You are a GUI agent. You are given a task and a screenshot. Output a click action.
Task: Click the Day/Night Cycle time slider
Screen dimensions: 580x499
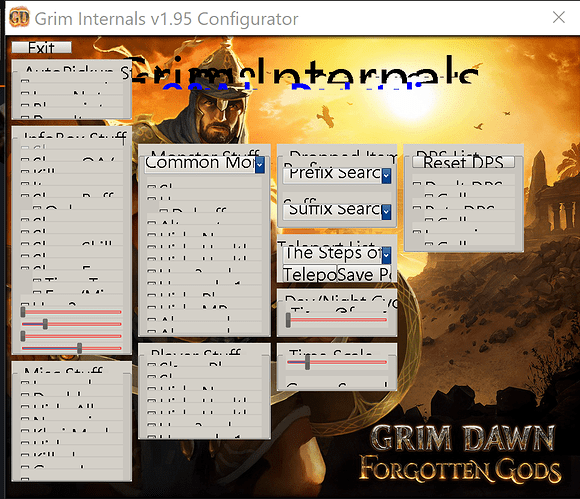[337, 320]
